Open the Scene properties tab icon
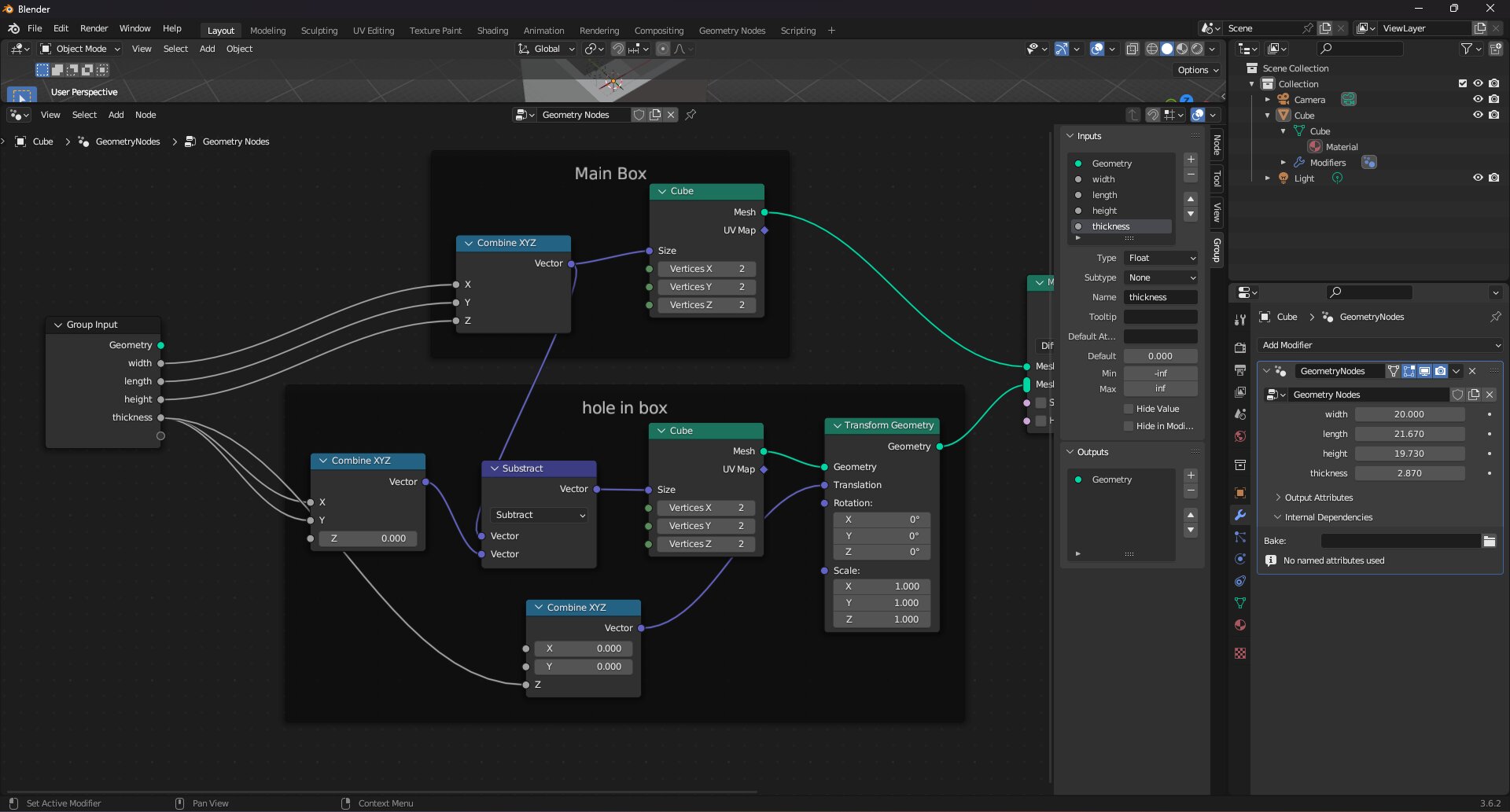 click(x=1240, y=413)
